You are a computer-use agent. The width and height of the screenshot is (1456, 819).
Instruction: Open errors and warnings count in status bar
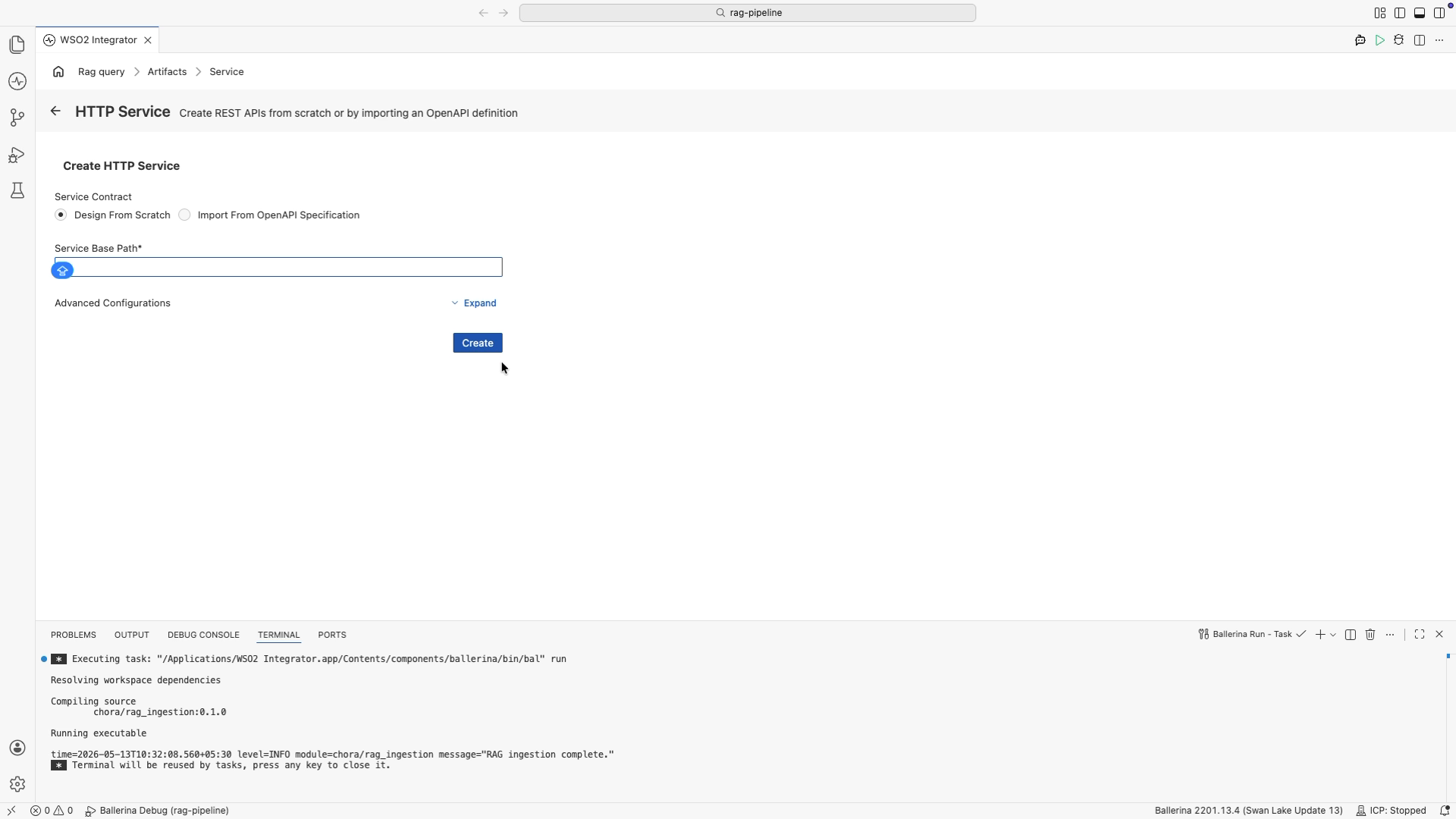(x=52, y=811)
